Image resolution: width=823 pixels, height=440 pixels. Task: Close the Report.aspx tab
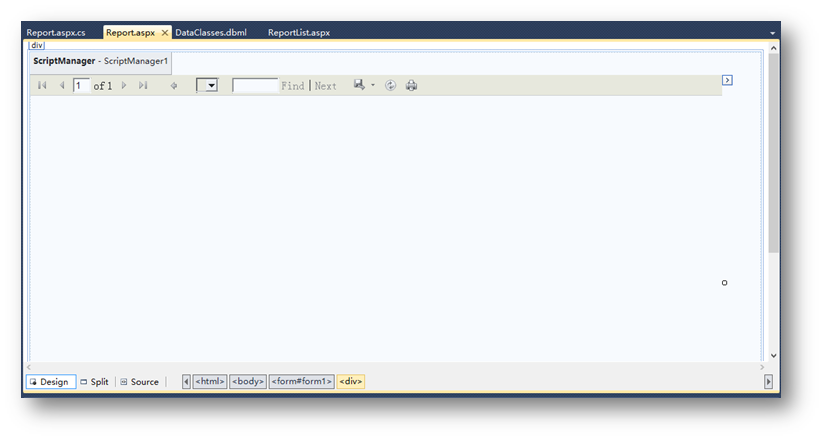pyautogui.click(x=165, y=33)
